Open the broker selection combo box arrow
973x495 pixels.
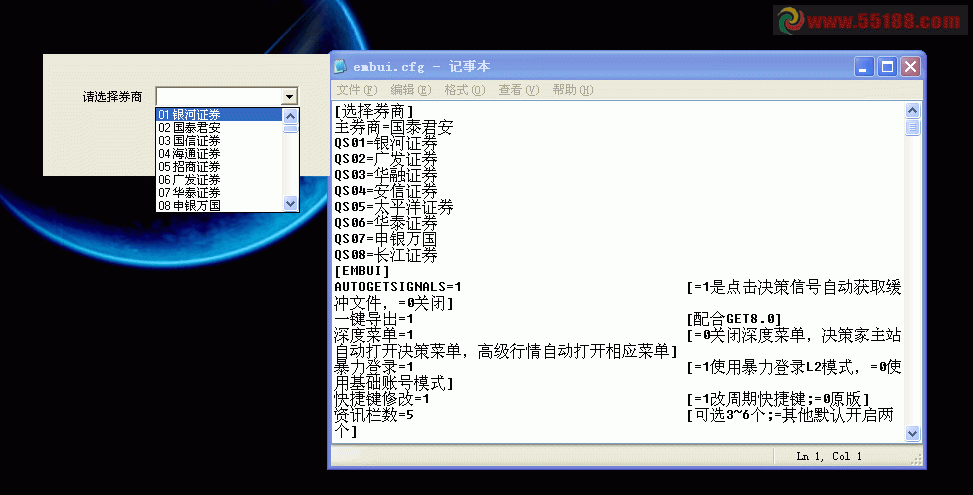[x=289, y=97]
